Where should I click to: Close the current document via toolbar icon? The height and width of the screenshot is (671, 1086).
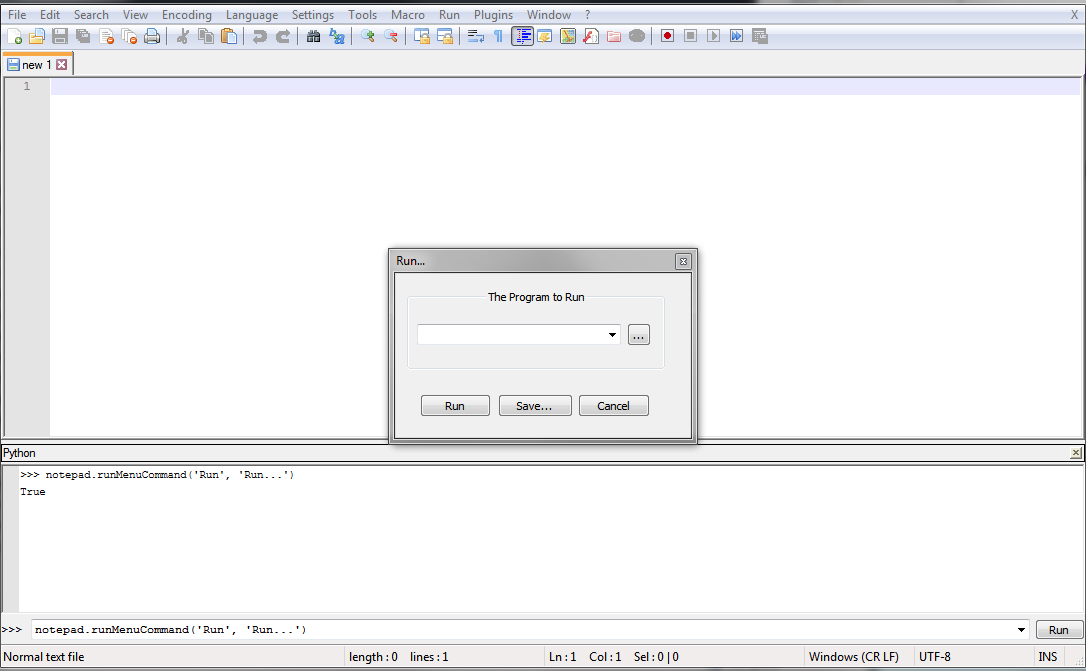click(x=106, y=37)
